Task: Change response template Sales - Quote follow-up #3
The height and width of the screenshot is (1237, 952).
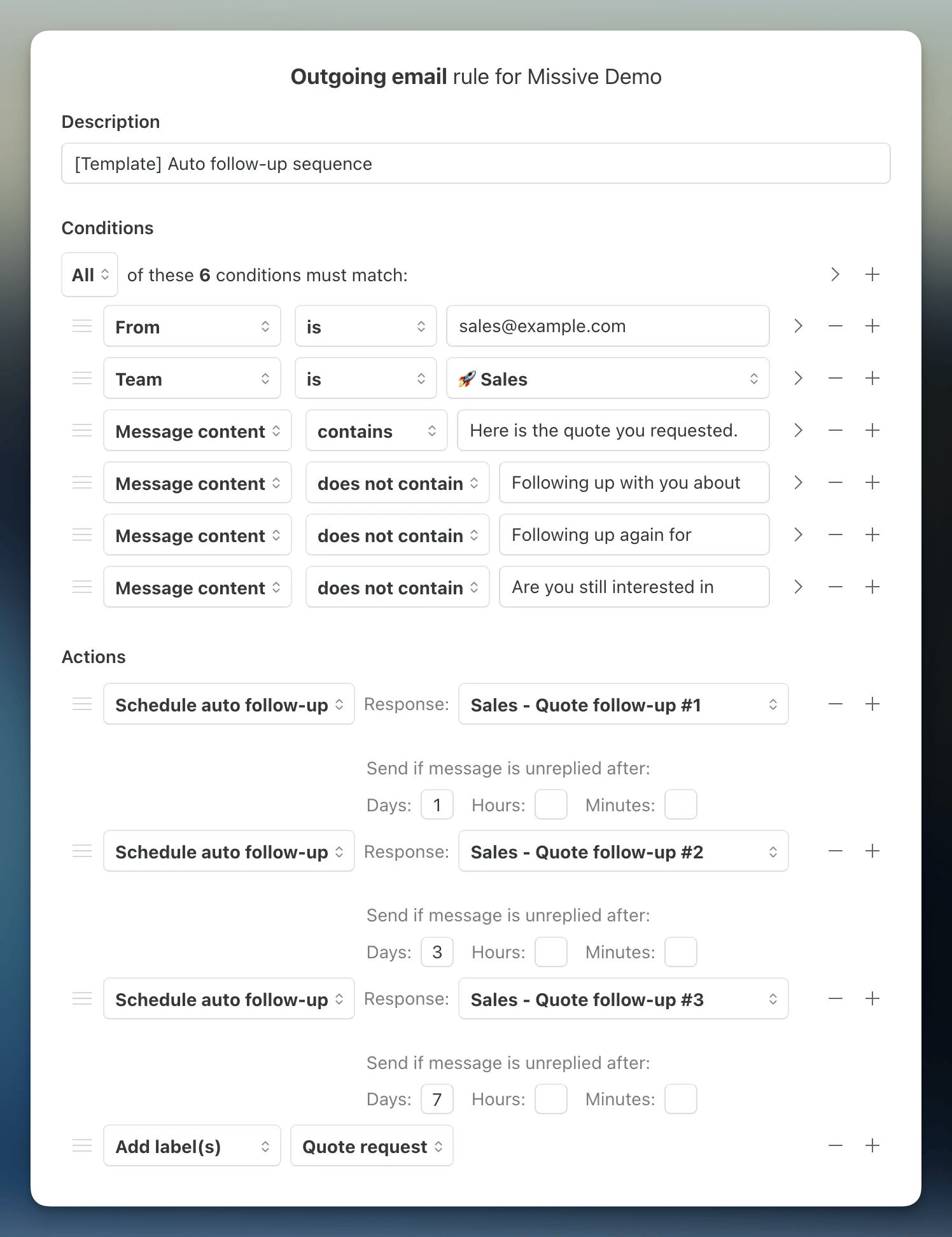Action: coord(623,999)
